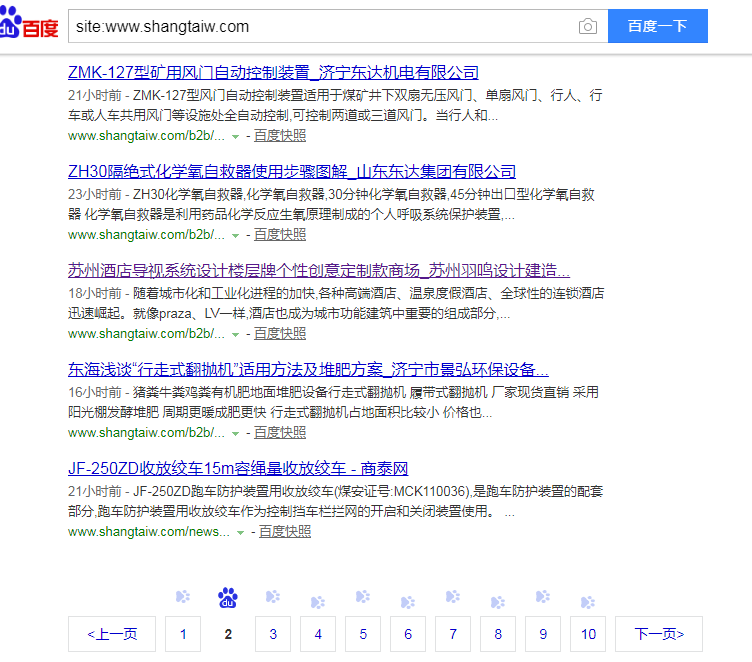Jump to results page 9
The height and width of the screenshot is (662, 752).
click(x=543, y=634)
